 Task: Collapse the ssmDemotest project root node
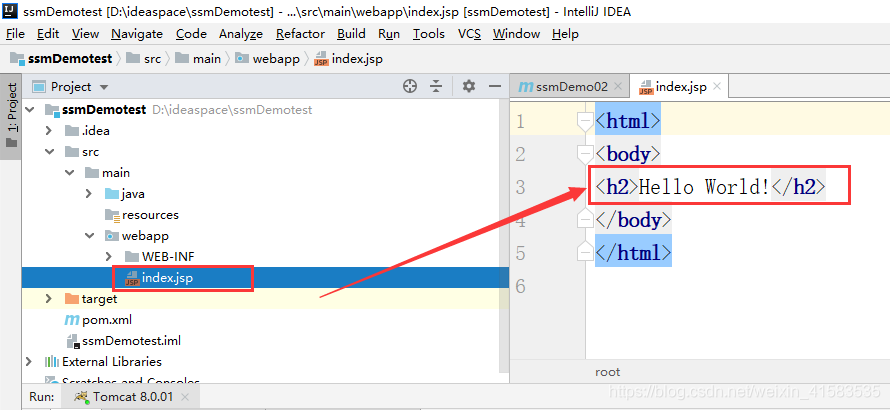tap(30, 110)
